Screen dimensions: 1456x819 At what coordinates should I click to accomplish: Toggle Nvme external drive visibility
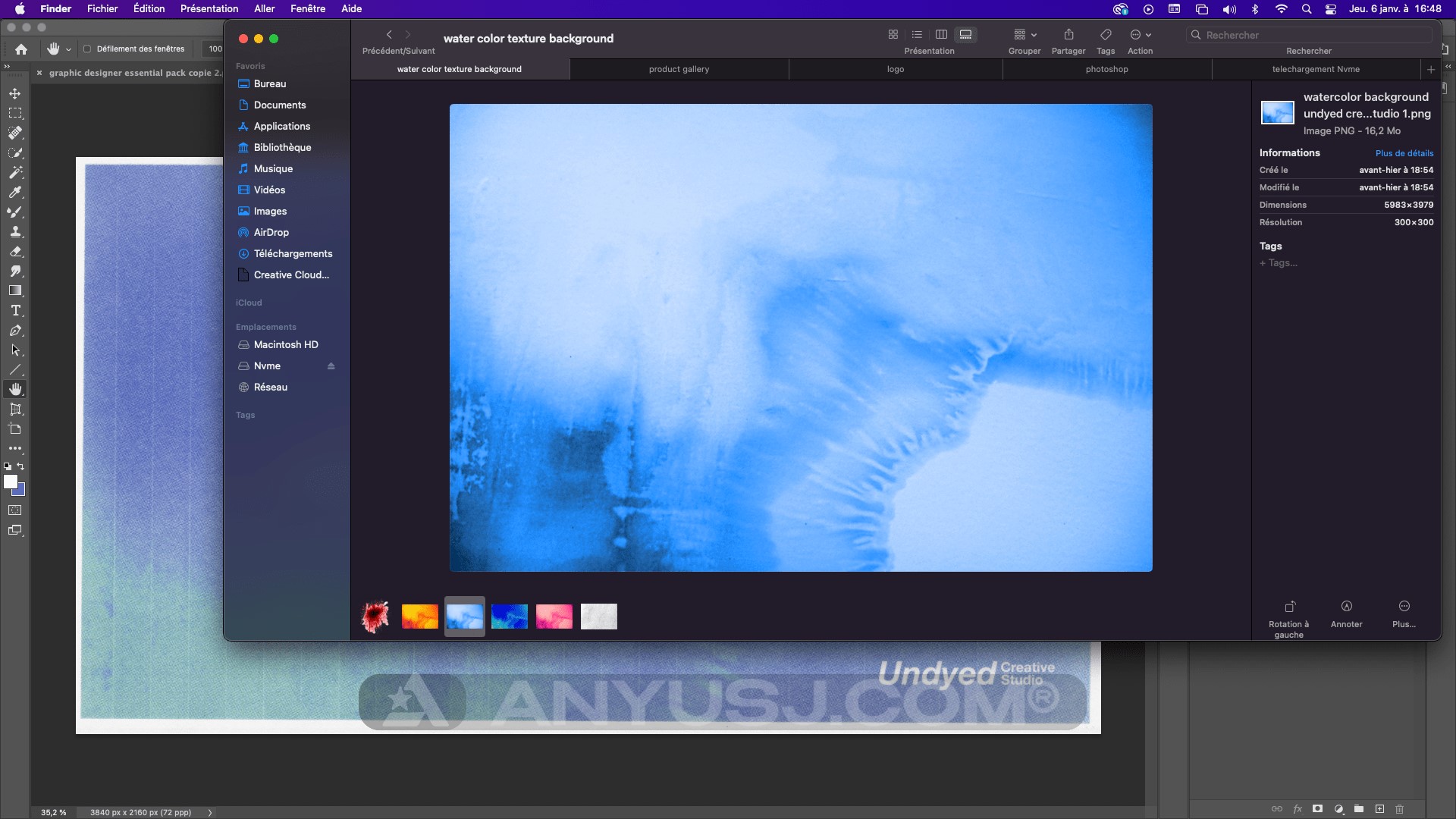(332, 365)
